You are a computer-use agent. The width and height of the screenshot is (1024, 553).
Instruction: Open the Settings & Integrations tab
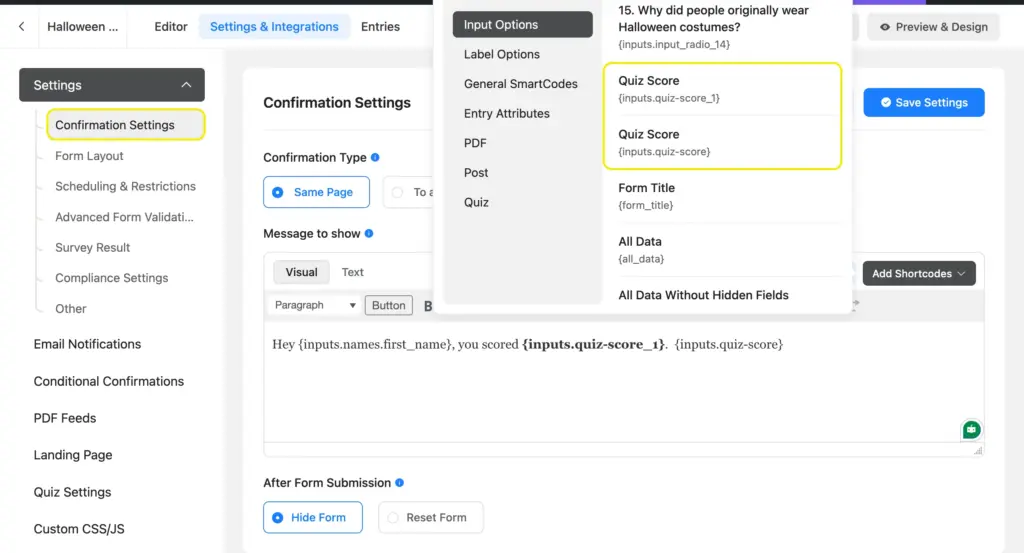(x=274, y=27)
